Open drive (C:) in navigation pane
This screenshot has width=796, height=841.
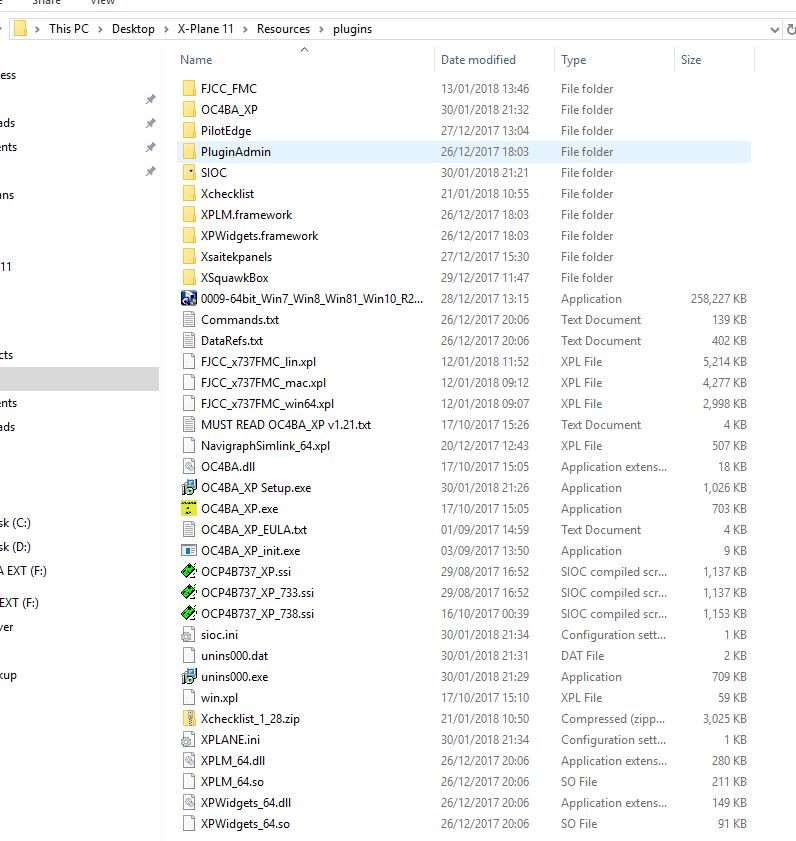tap(15, 522)
